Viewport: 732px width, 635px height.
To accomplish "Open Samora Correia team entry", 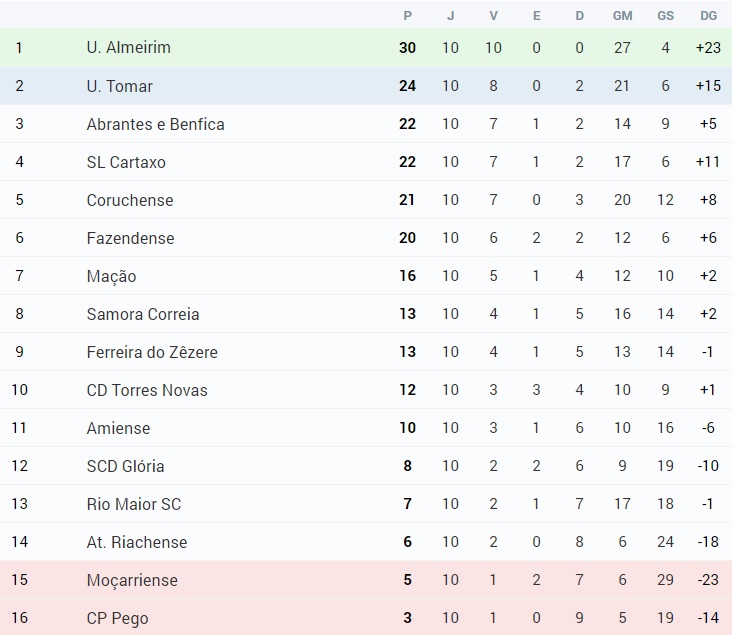I will tap(143, 314).
